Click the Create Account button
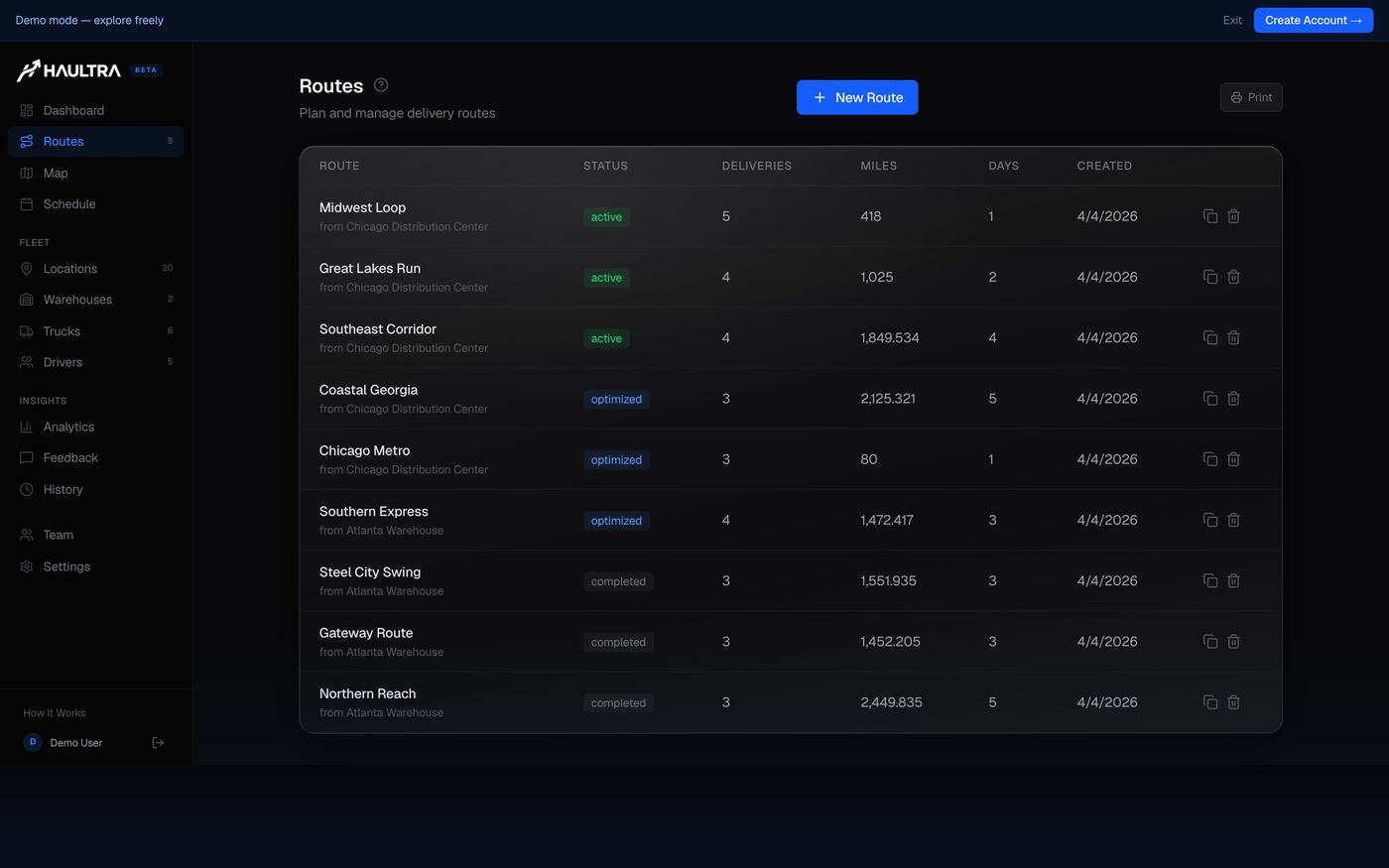1389x868 pixels. [x=1314, y=20]
